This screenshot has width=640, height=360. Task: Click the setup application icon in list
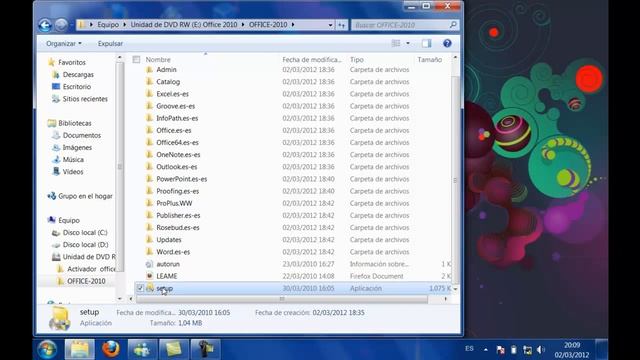(x=150, y=288)
